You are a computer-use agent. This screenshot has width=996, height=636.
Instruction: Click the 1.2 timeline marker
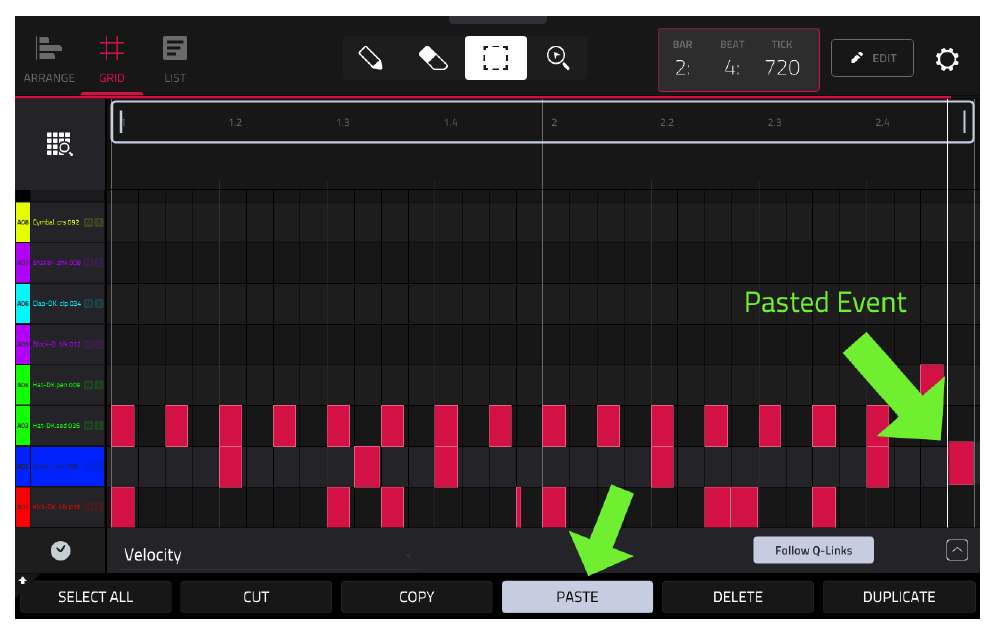(x=235, y=122)
